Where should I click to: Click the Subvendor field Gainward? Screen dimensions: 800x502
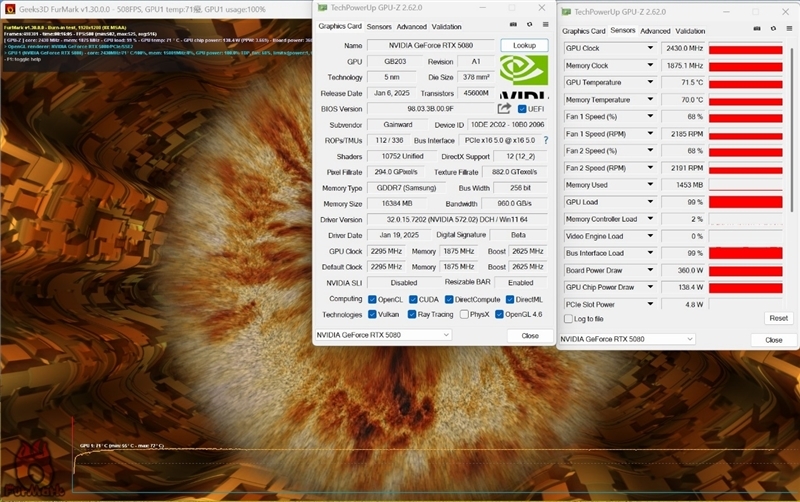398,124
